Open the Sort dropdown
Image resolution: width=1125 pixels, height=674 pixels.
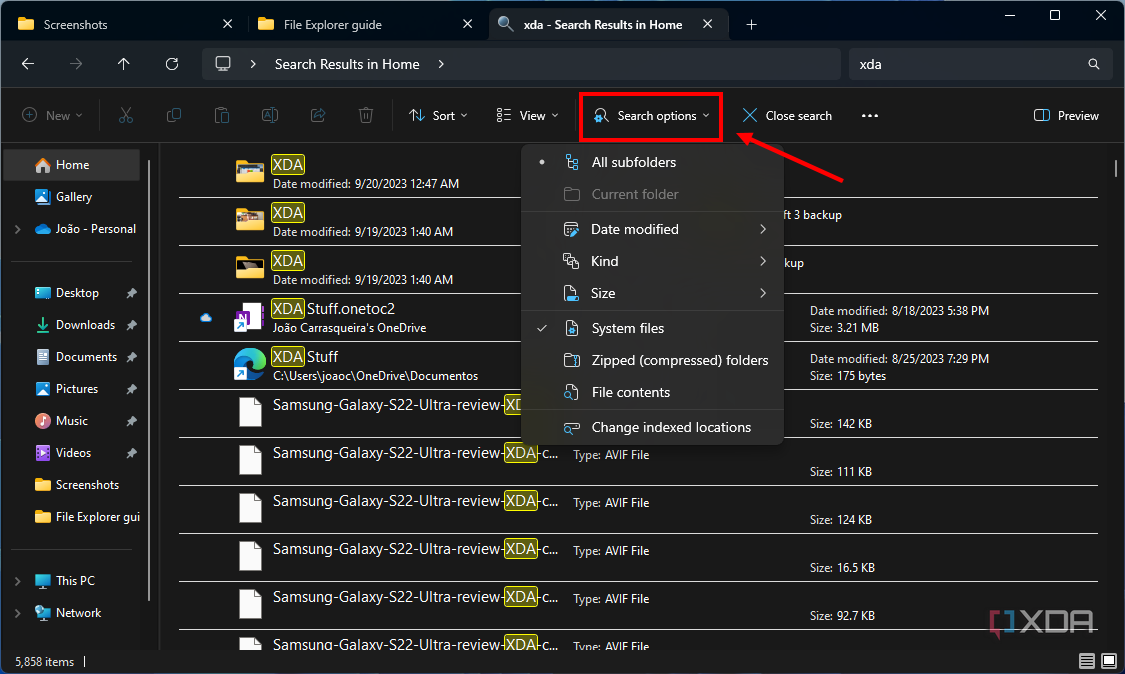438,115
